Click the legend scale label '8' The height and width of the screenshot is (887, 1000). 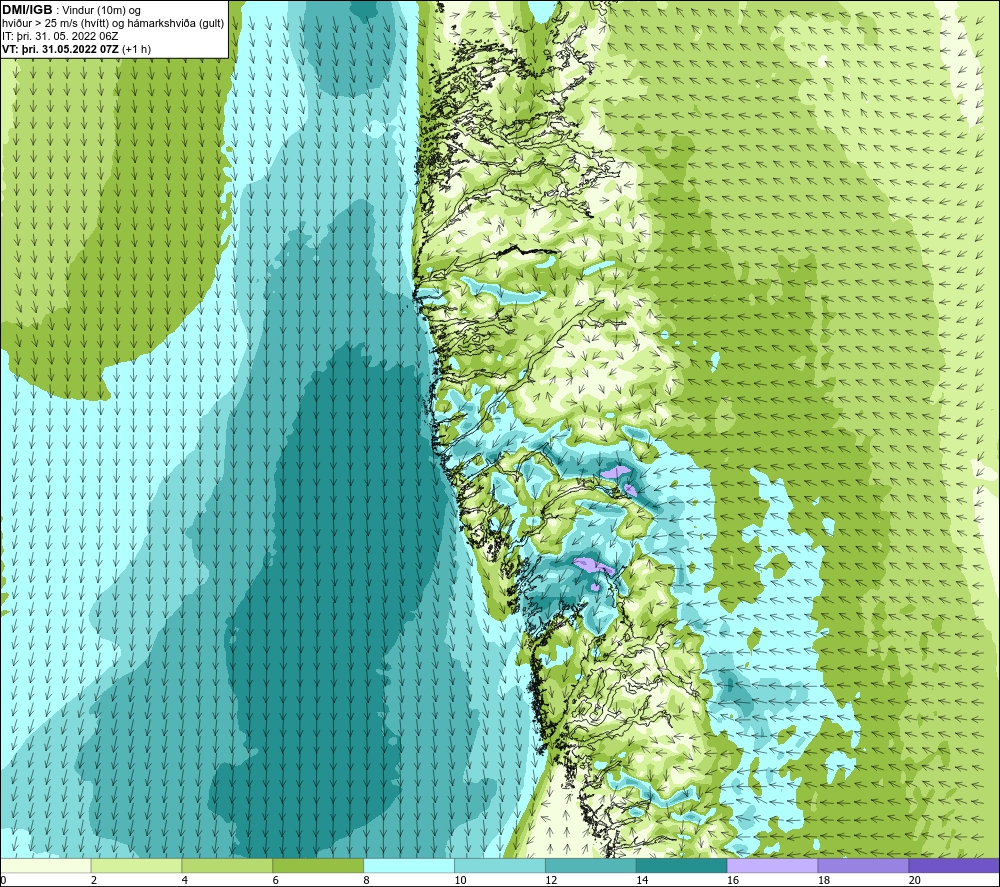pyautogui.click(x=366, y=880)
